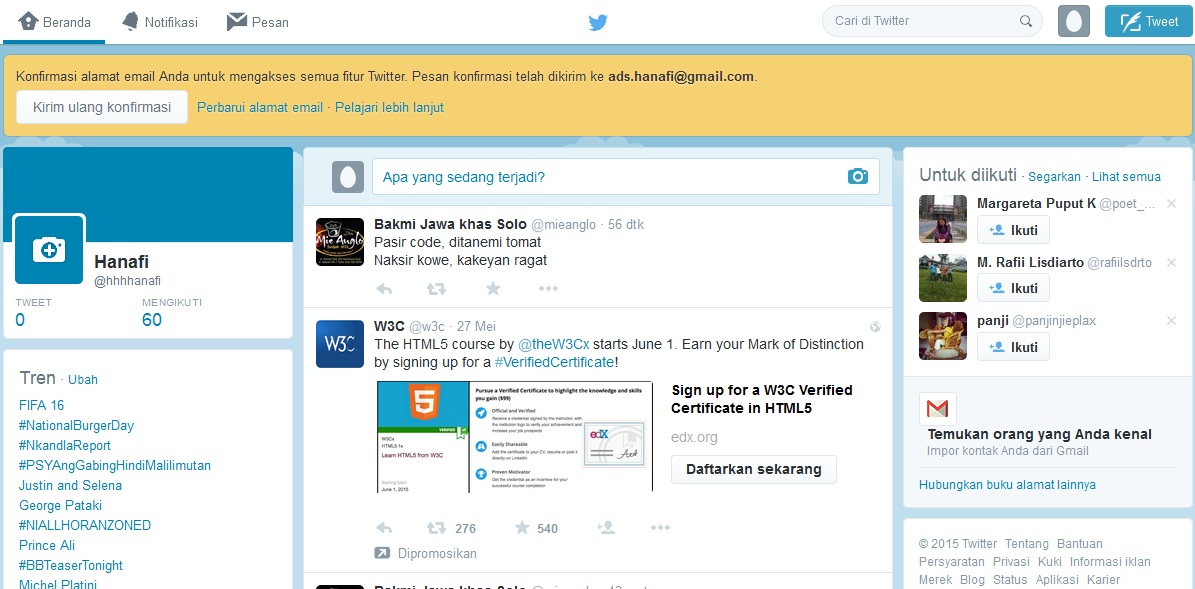Click Perbarui alamat email link
Viewport: 1195px width, 589px height.
click(x=260, y=107)
